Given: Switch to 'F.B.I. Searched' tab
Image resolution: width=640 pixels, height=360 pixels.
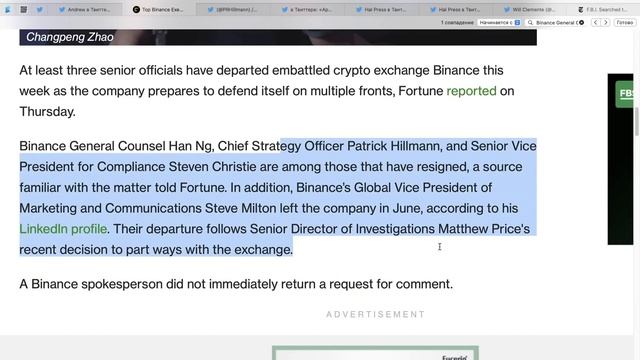Looking at the screenshot, I should coord(603,9).
